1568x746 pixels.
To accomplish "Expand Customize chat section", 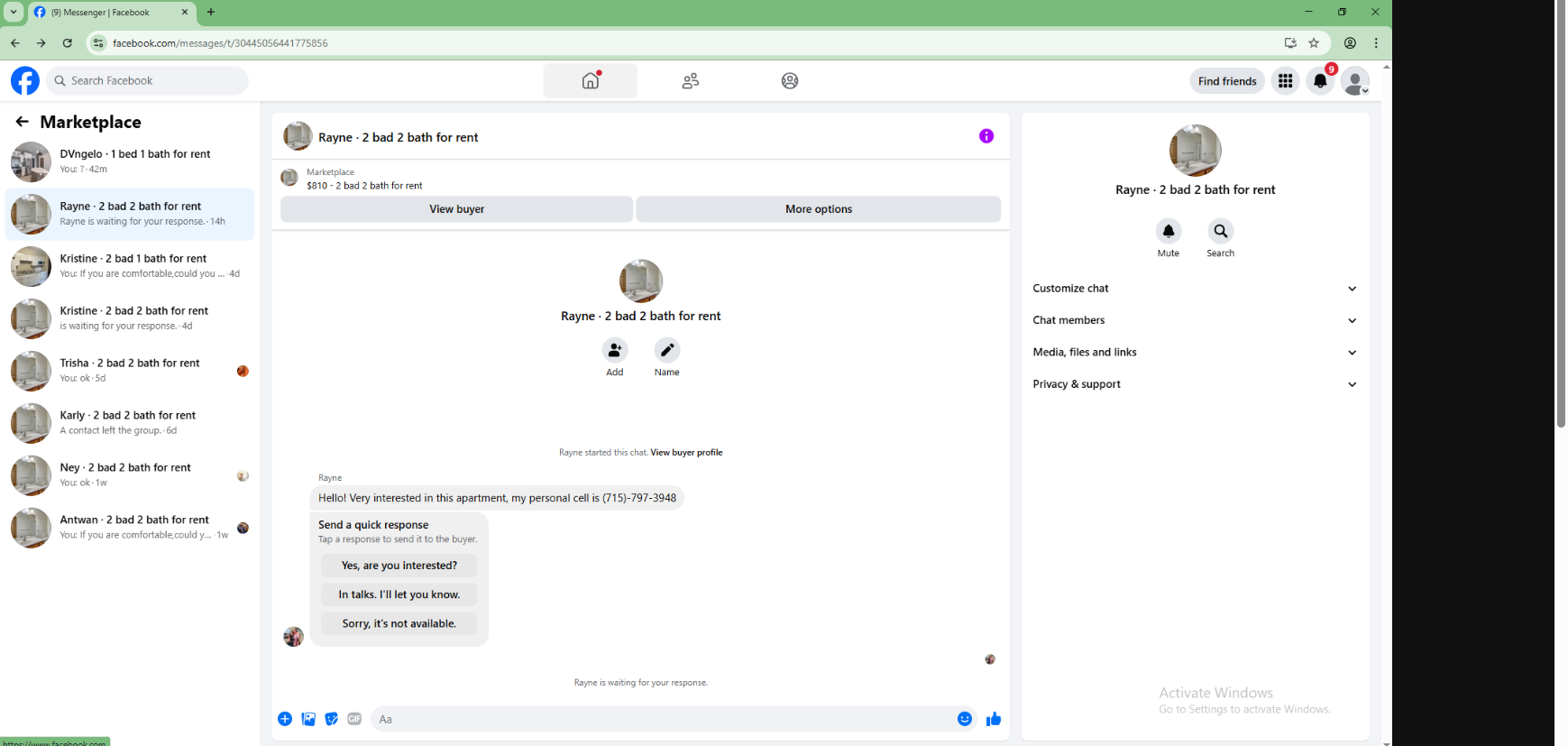I will pos(1195,289).
